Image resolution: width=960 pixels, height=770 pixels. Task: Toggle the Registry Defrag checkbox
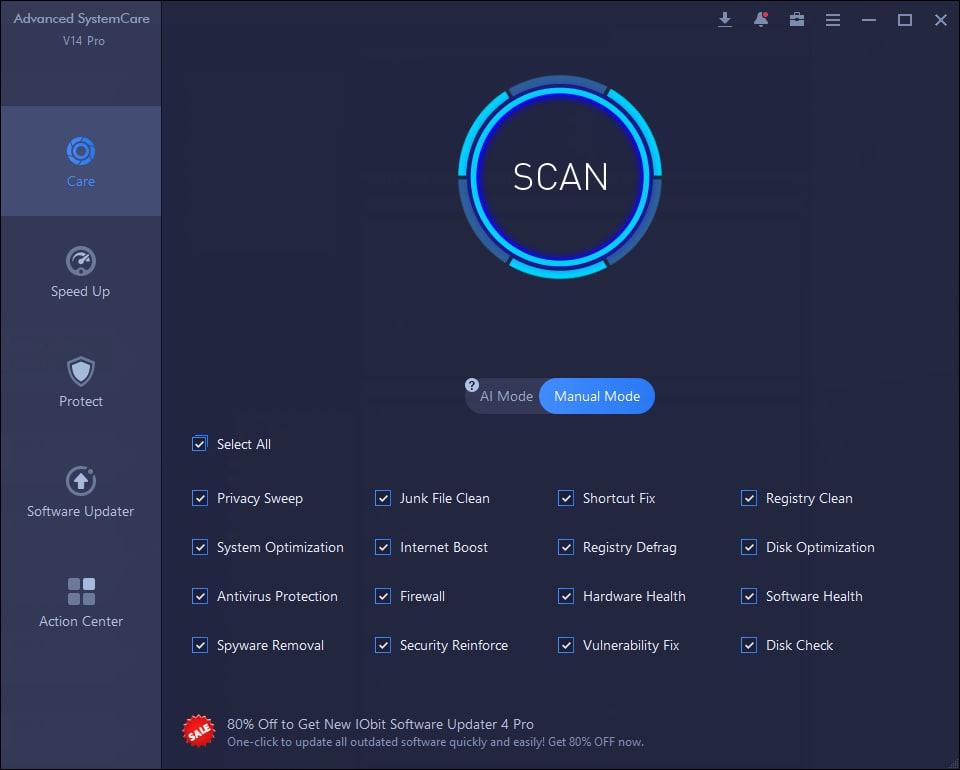(x=566, y=547)
